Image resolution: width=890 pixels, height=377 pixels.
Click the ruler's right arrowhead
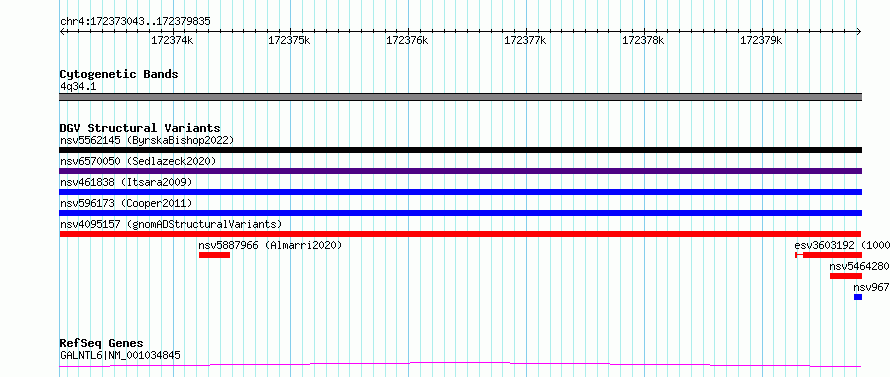click(859, 32)
